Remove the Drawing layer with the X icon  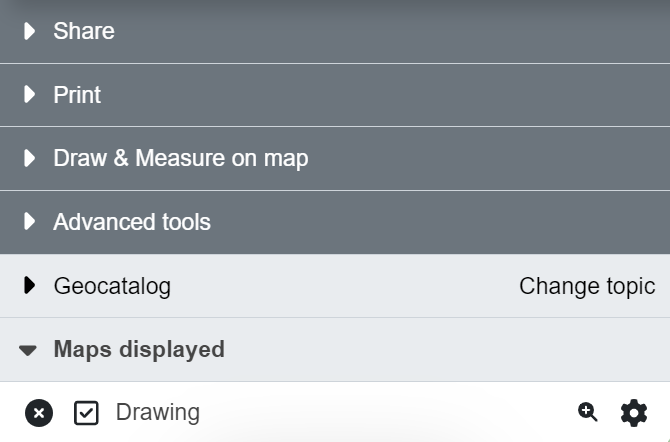click(x=39, y=412)
